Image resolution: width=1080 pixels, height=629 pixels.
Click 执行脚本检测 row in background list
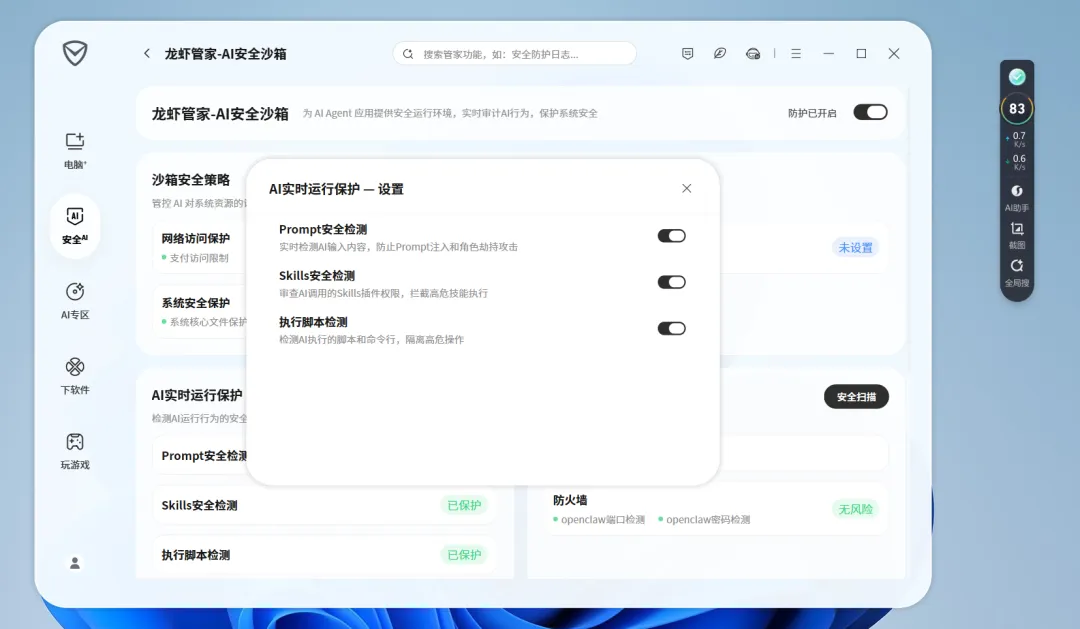pos(325,555)
